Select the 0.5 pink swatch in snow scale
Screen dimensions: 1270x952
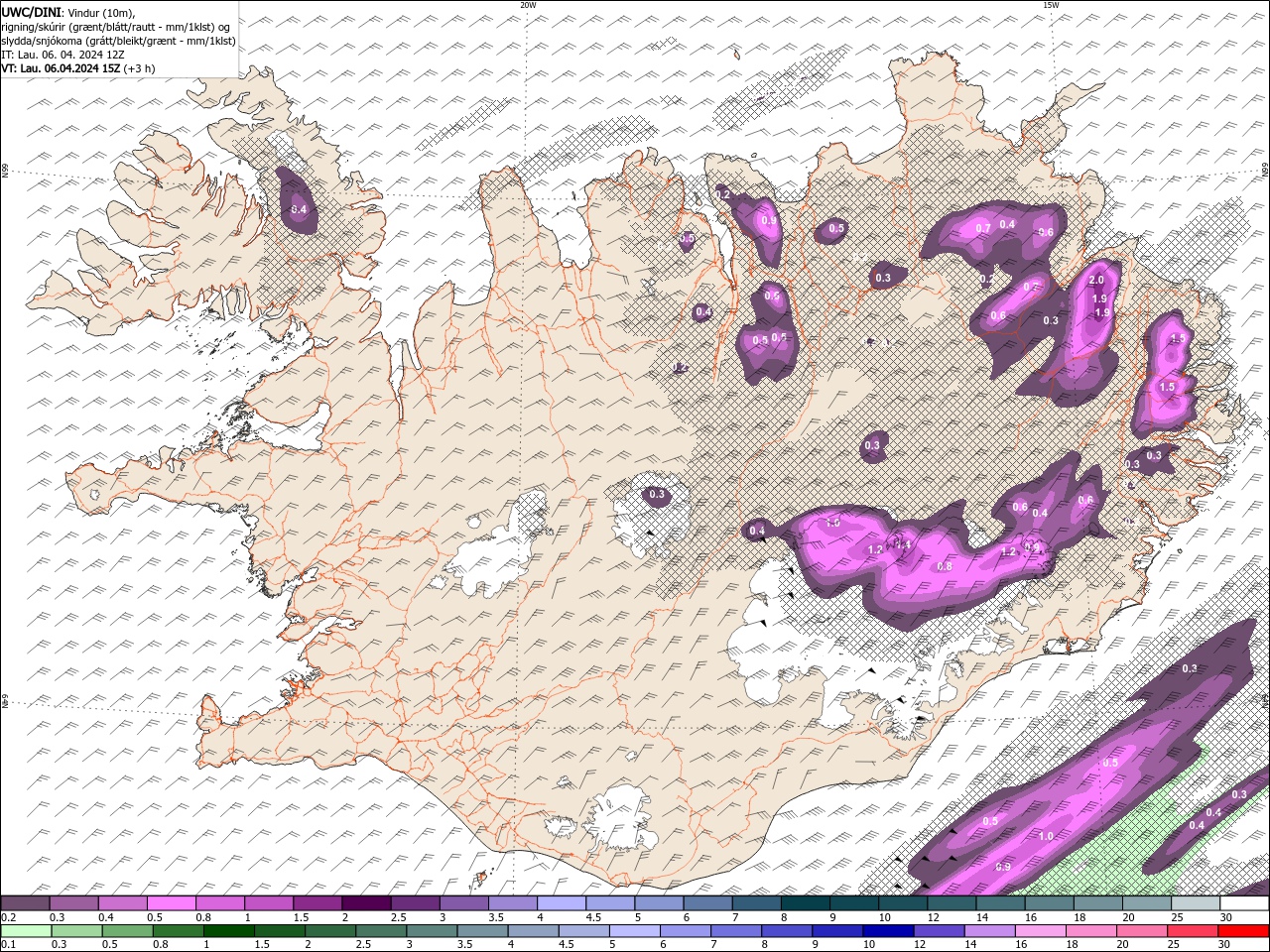click(172, 903)
